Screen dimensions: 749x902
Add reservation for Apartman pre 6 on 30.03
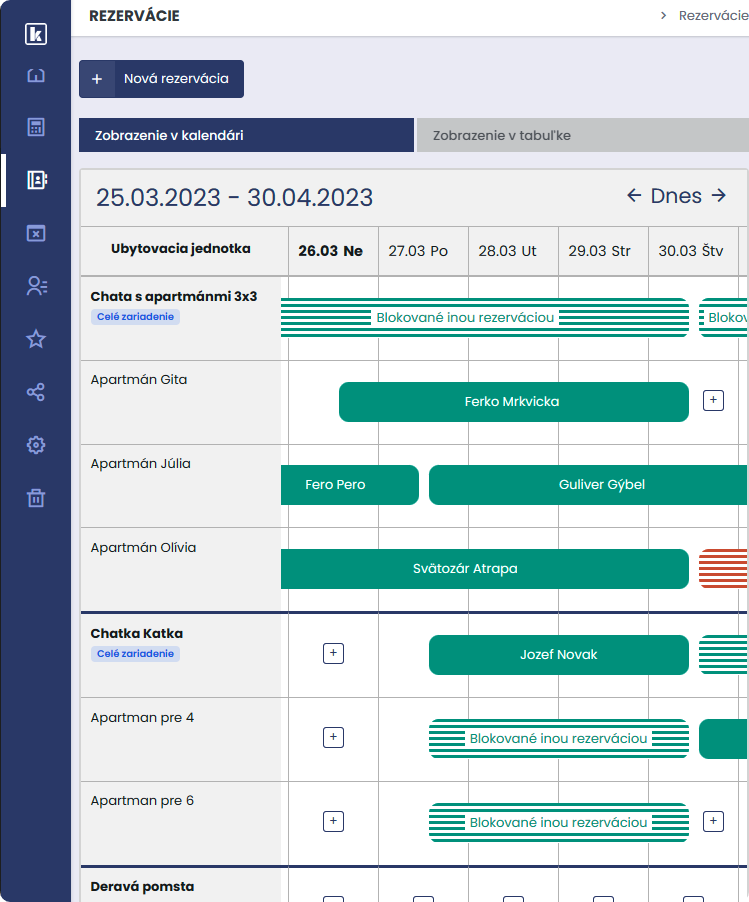(x=713, y=821)
